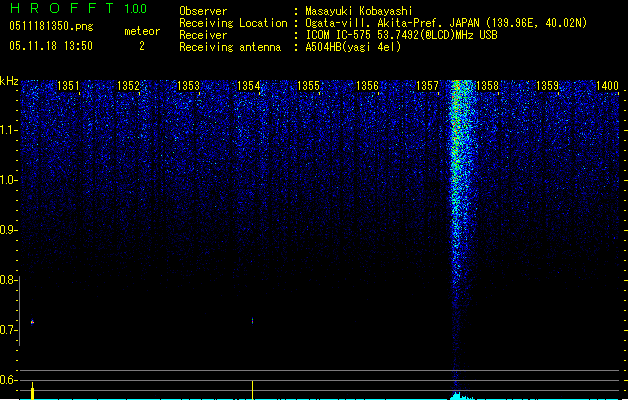Image resolution: width=629 pixels, height=400 pixels.
Task: Click the meteor count value 2
Action: pyautogui.click(x=142, y=46)
